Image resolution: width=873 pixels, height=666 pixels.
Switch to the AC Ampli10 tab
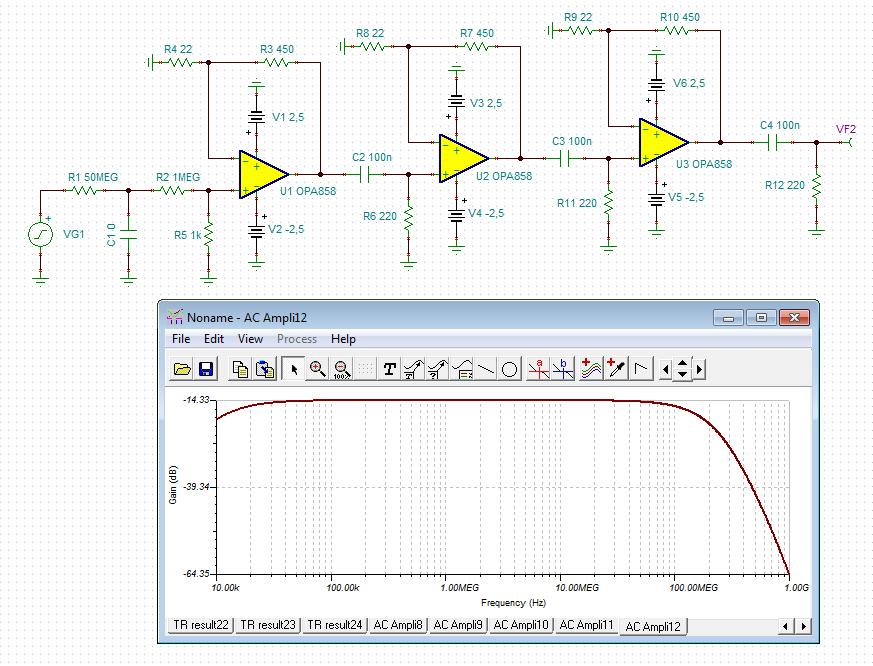[521, 625]
